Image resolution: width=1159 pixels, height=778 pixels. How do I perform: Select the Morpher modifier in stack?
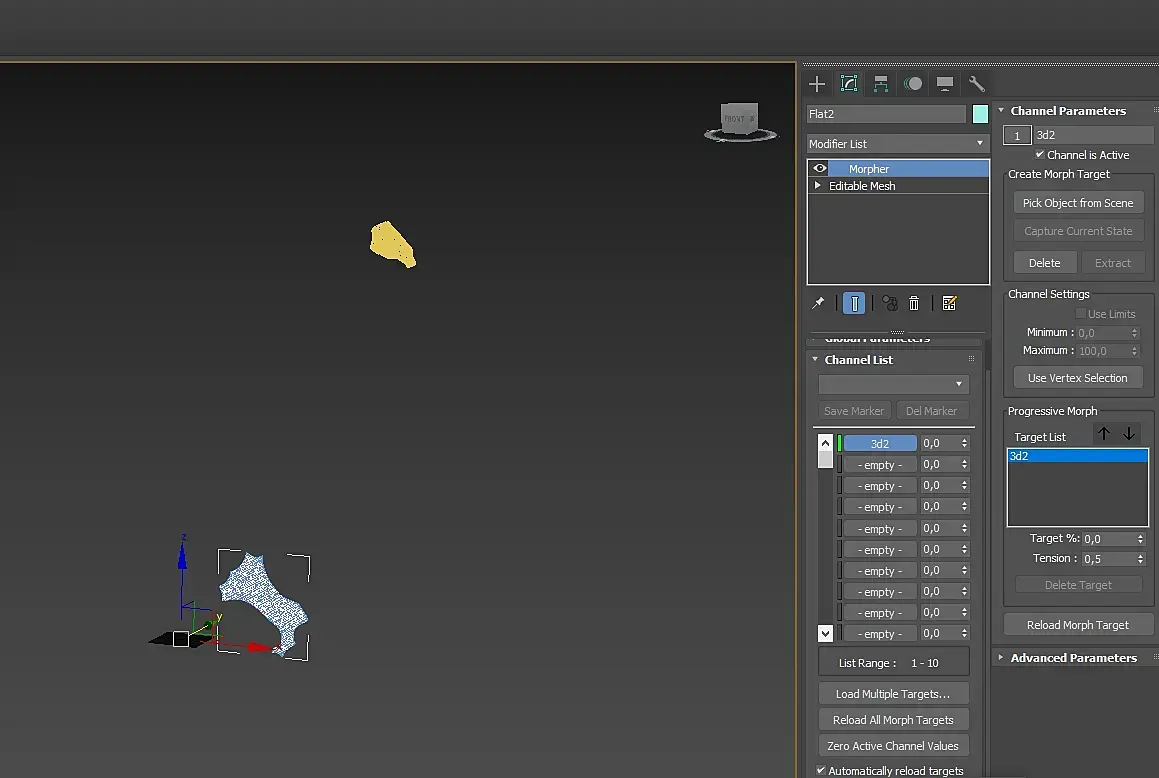click(x=897, y=168)
